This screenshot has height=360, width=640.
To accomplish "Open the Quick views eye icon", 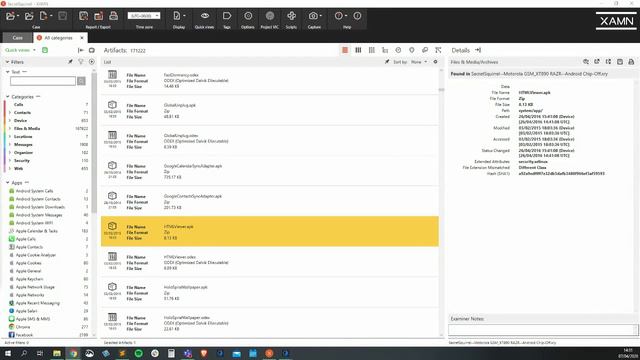I will (x=205, y=16).
